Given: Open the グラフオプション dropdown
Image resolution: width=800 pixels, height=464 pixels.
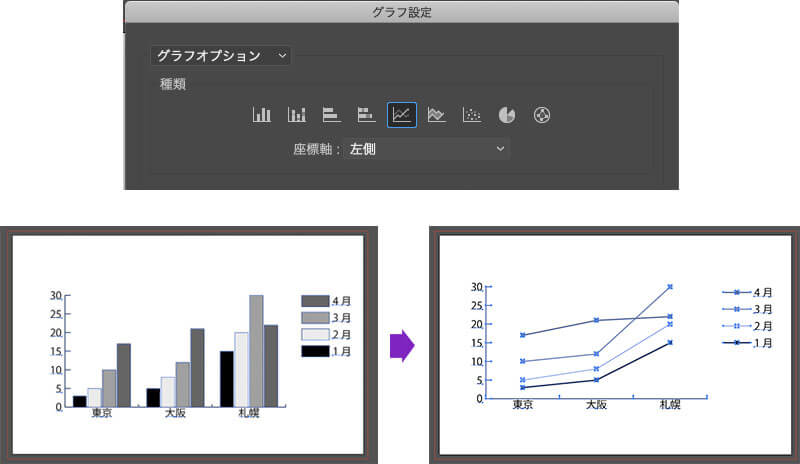Looking at the screenshot, I should 220,56.
